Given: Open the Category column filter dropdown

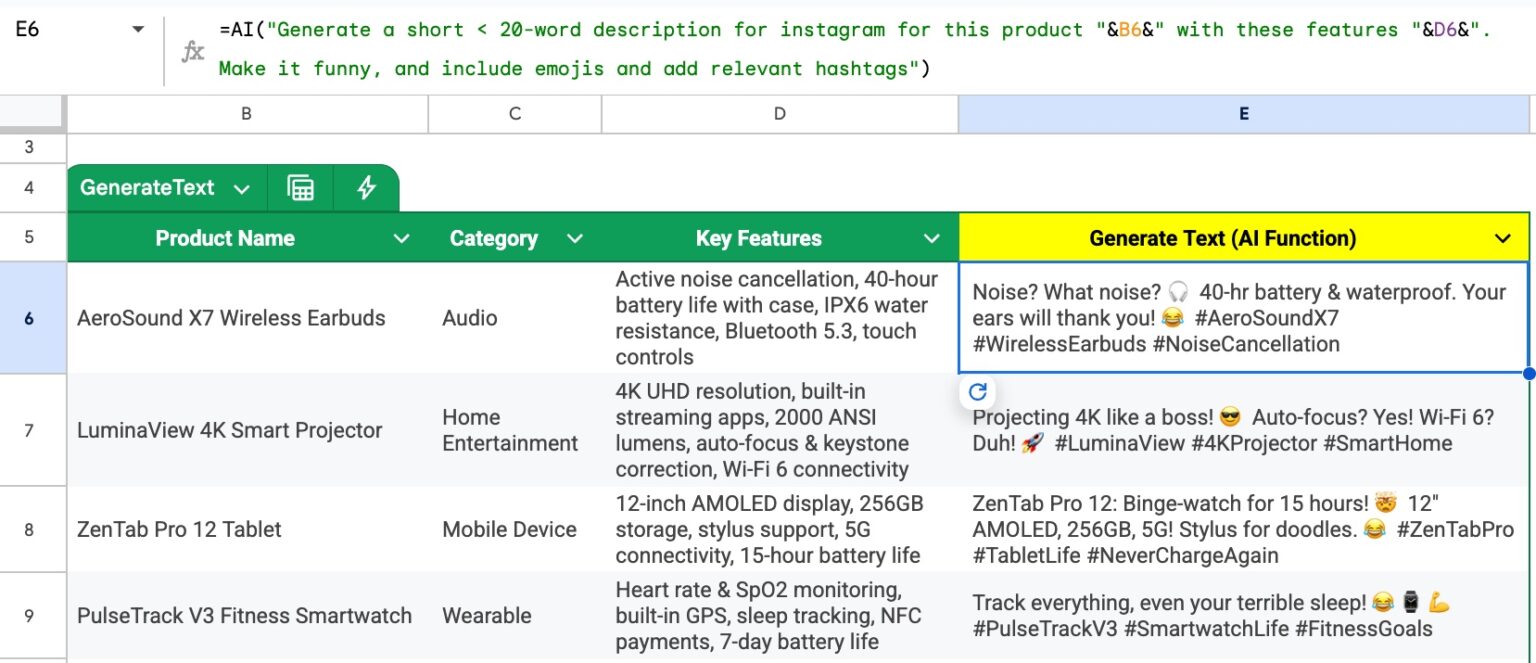Looking at the screenshot, I should pyautogui.click(x=574, y=239).
